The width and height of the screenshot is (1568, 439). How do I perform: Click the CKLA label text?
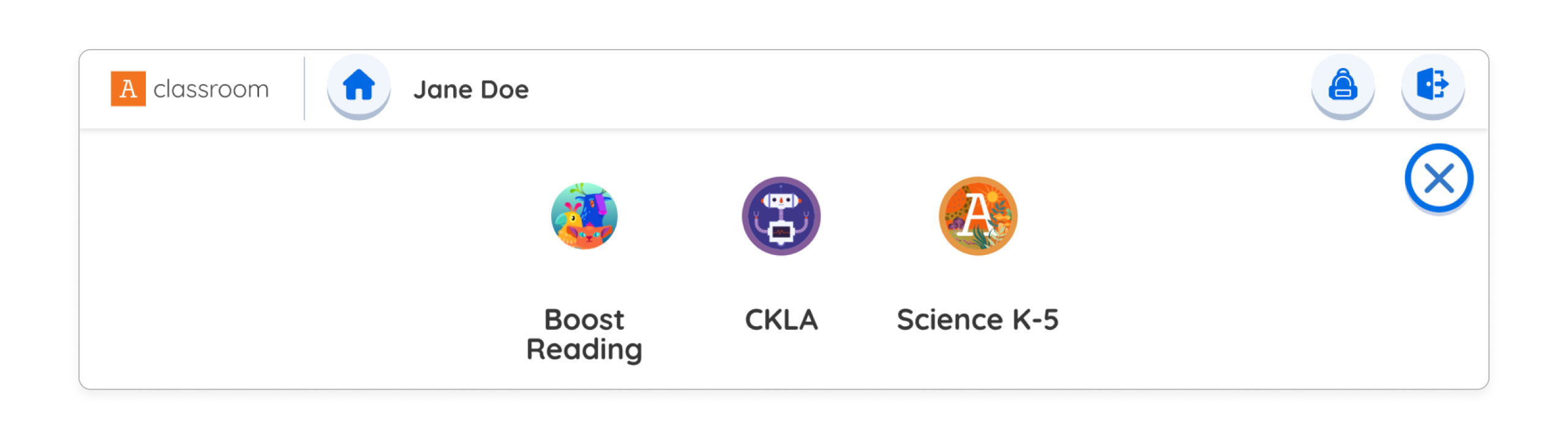(781, 319)
